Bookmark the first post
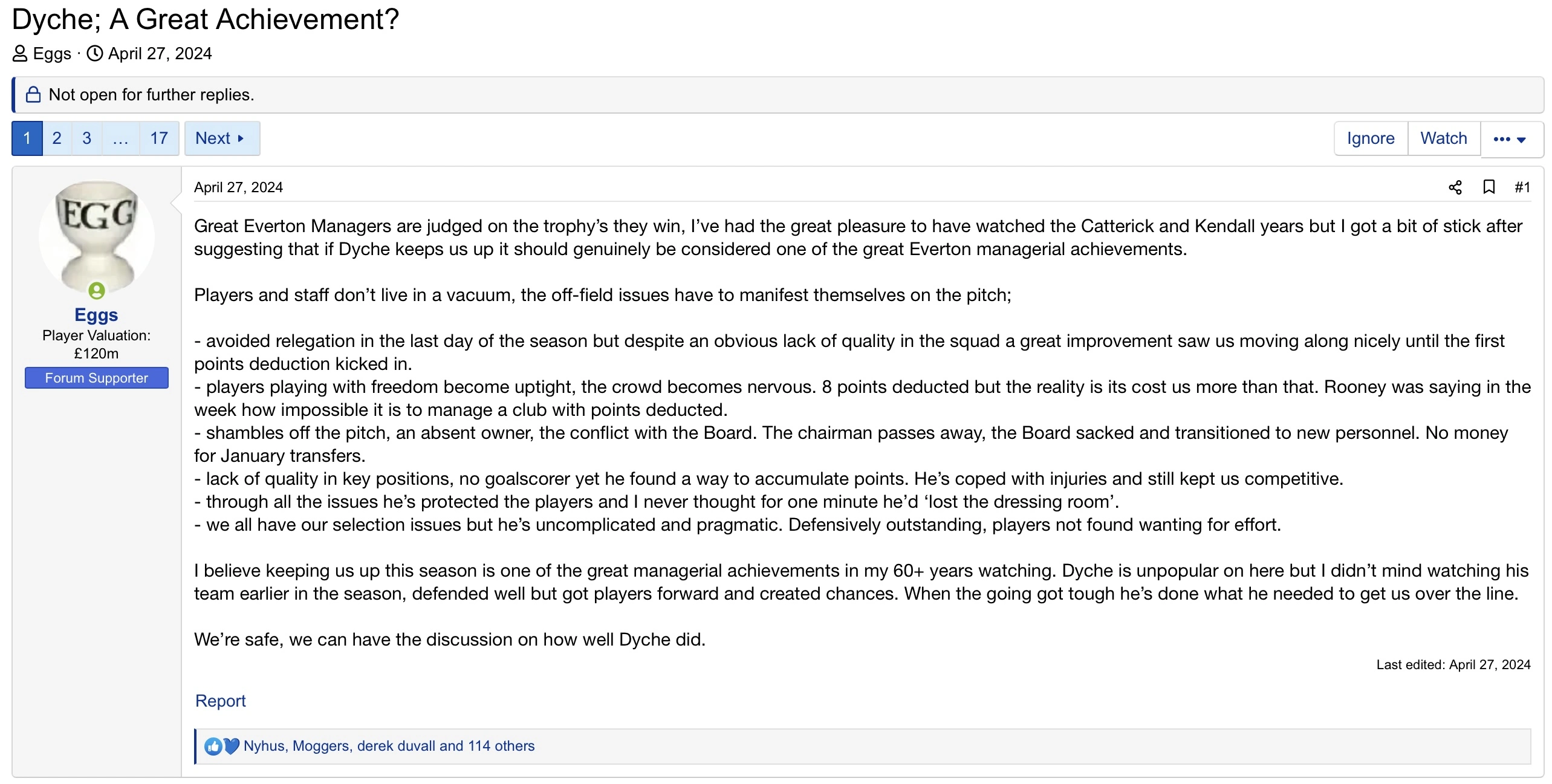 [x=1489, y=187]
